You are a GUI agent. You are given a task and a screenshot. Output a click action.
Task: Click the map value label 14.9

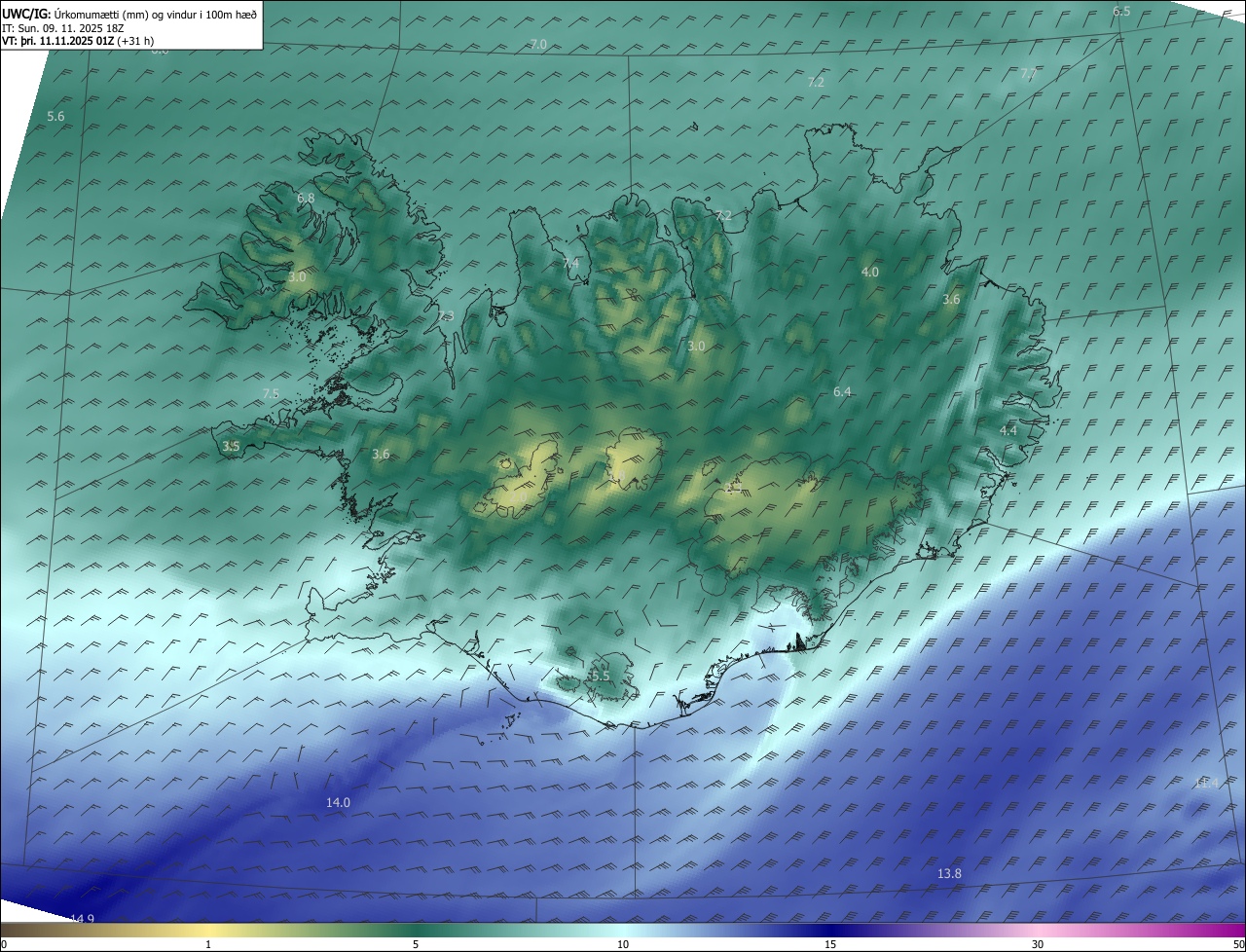(x=82, y=918)
